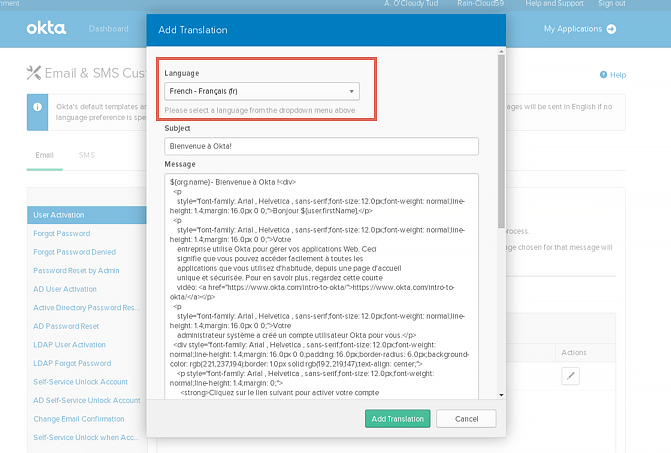Click the wrench tools icon beside page title

point(34,73)
